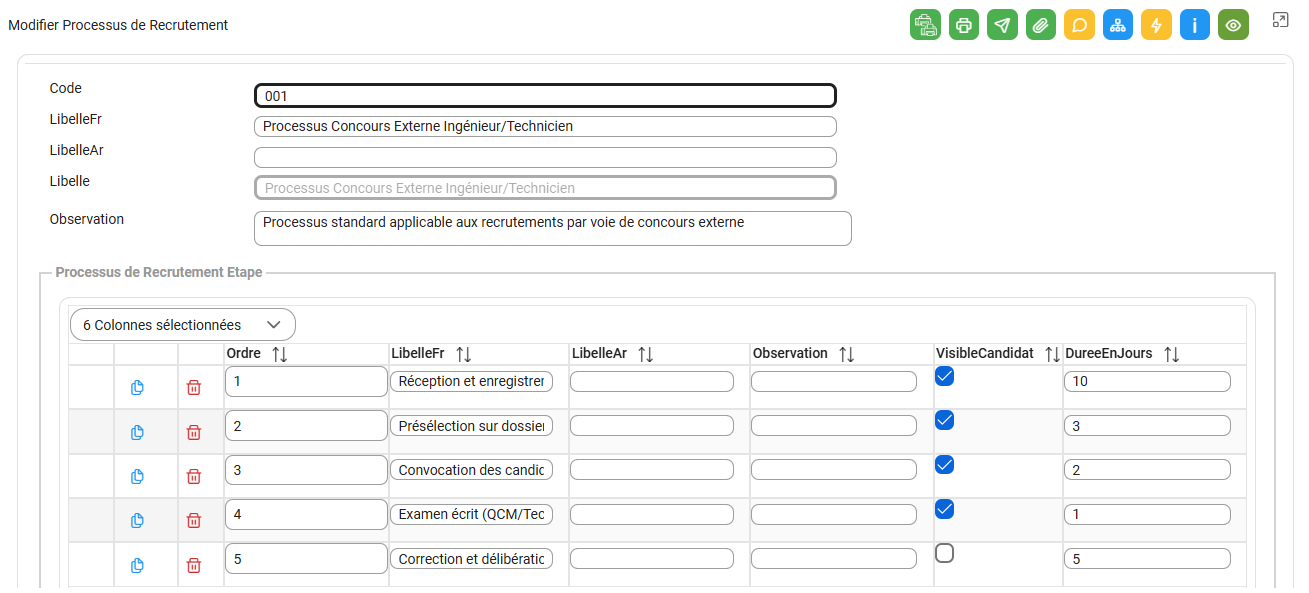Image resolution: width=1309 pixels, height=593 pixels.
Task: Edit the DureeEnJours field showing 10
Action: pyautogui.click(x=1147, y=381)
